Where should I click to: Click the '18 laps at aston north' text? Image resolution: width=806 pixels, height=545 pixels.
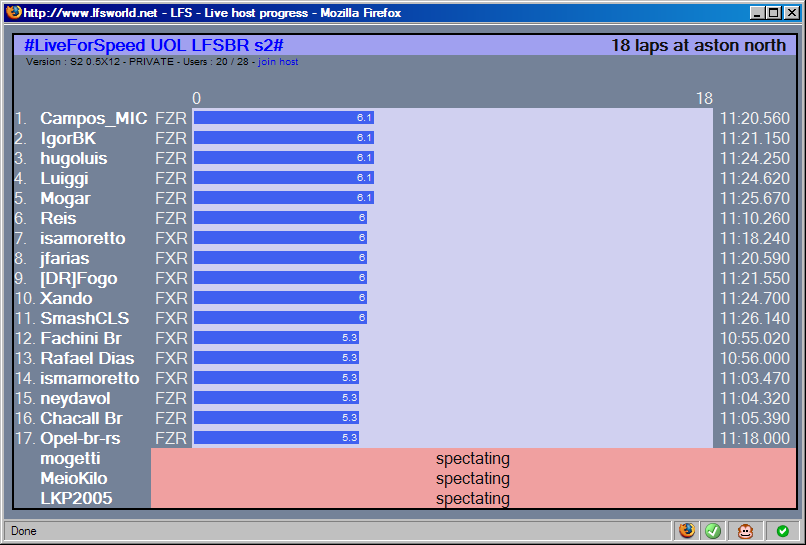point(698,45)
